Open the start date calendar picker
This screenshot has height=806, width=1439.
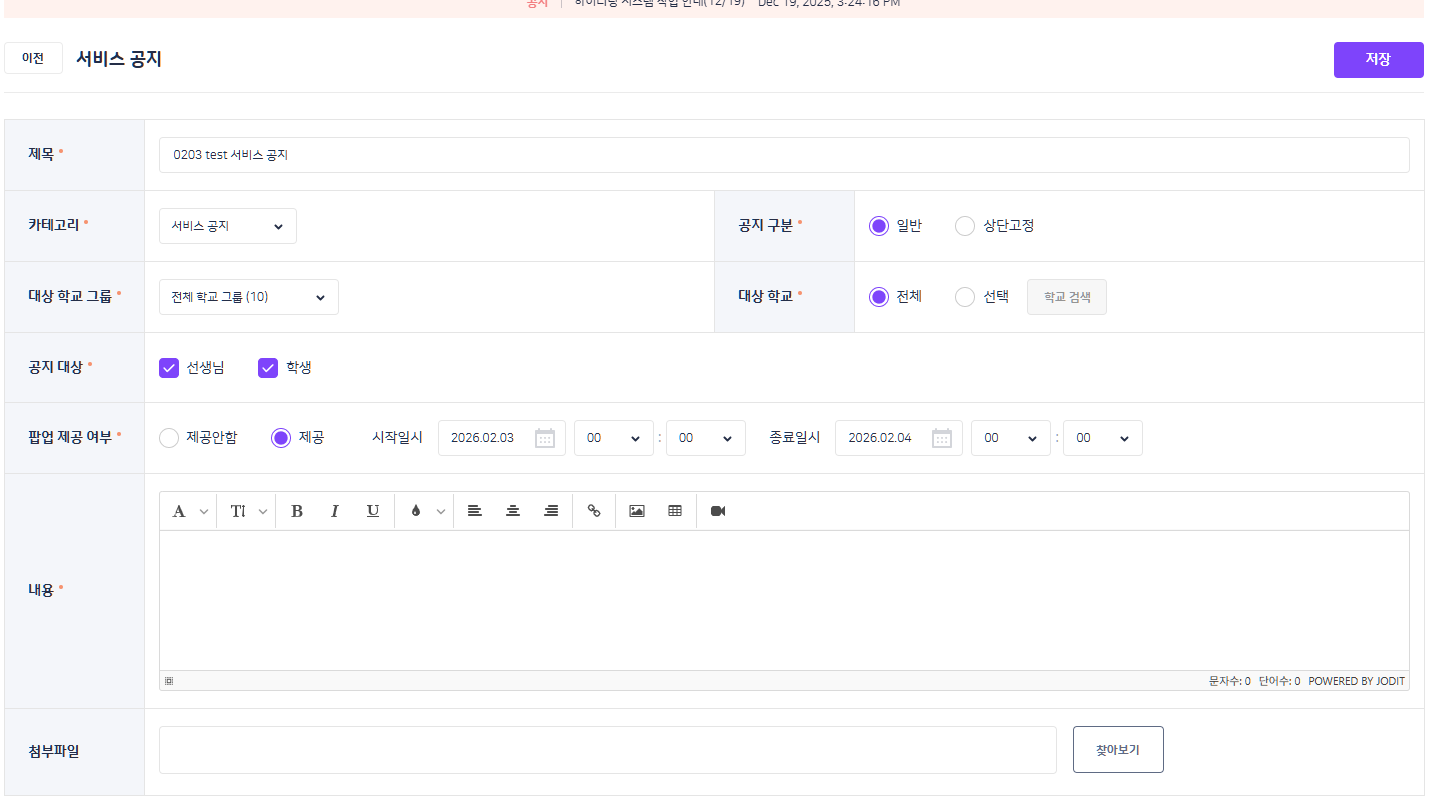pos(544,438)
